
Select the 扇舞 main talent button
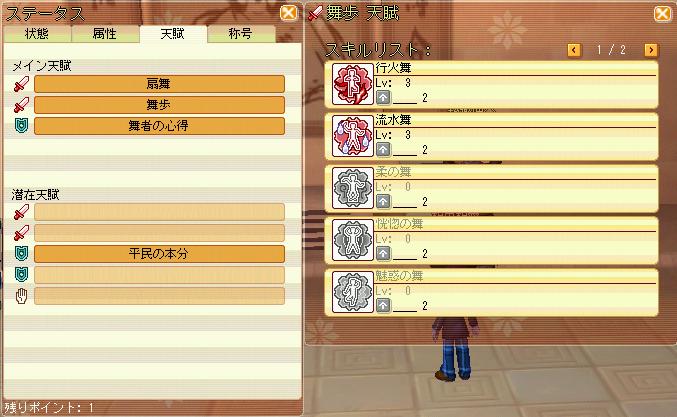[159, 84]
